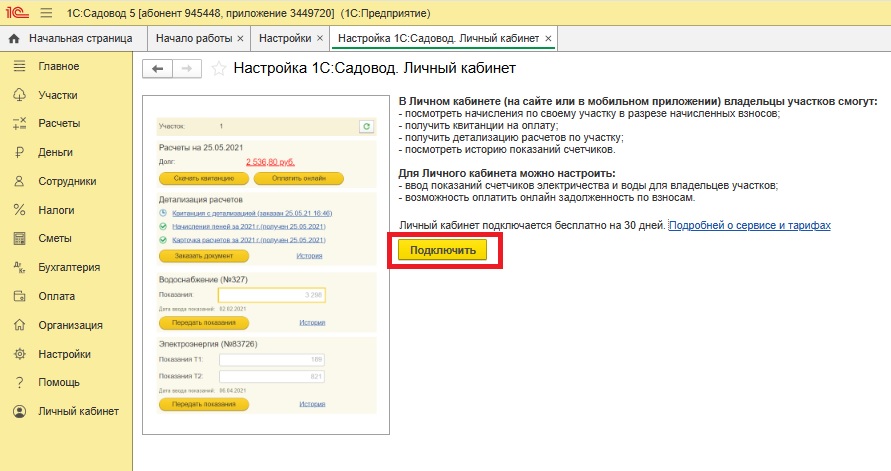Click the Личный кабинет preview image
Image resolution: width=891 pixels, height=471 pixels.
coord(266,265)
